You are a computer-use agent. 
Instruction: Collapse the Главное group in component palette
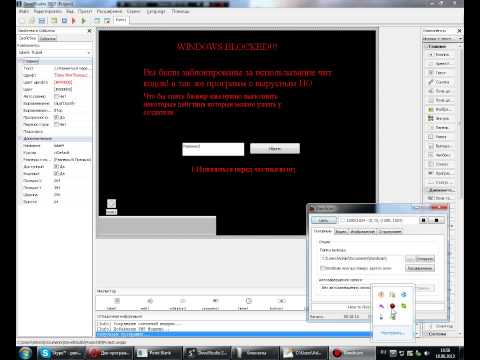point(427,46)
